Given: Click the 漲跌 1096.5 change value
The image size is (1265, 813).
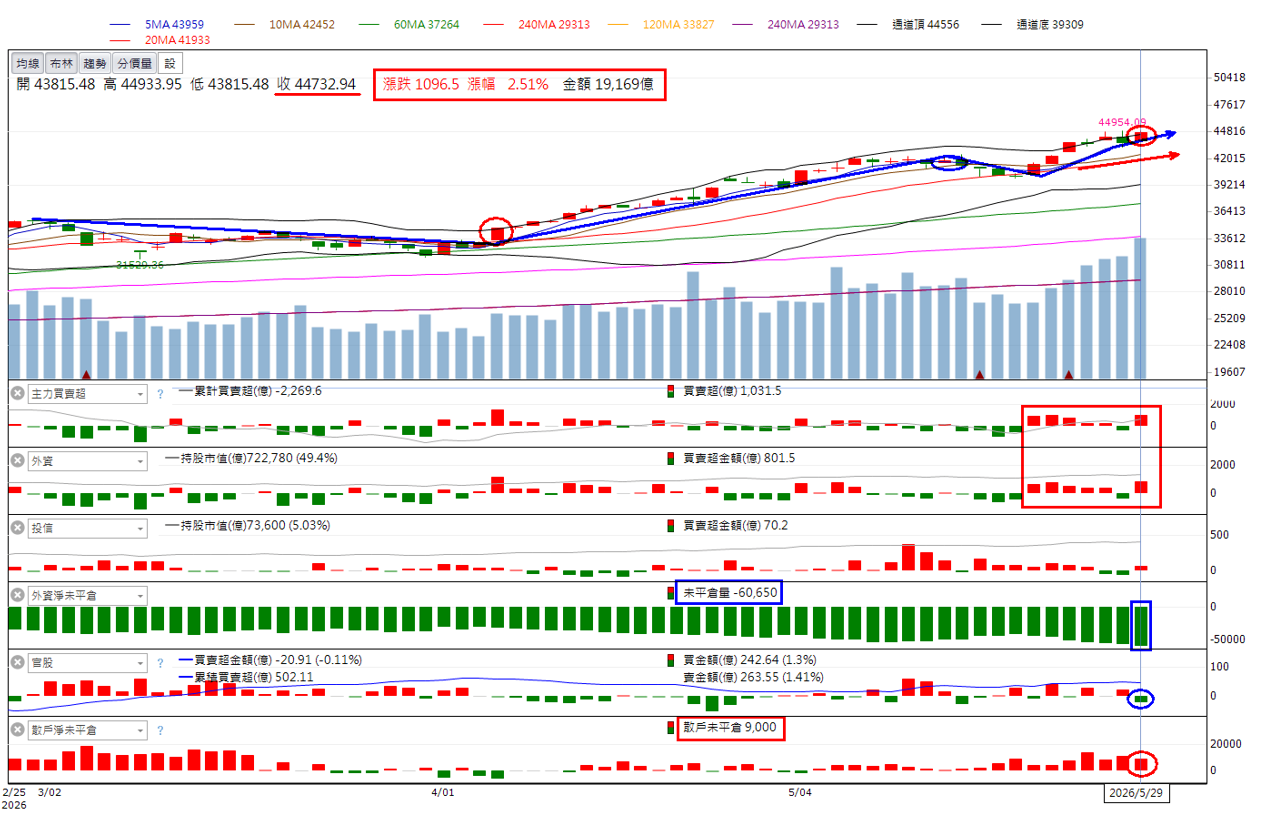Looking at the screenshot, I should pos(421,84).
